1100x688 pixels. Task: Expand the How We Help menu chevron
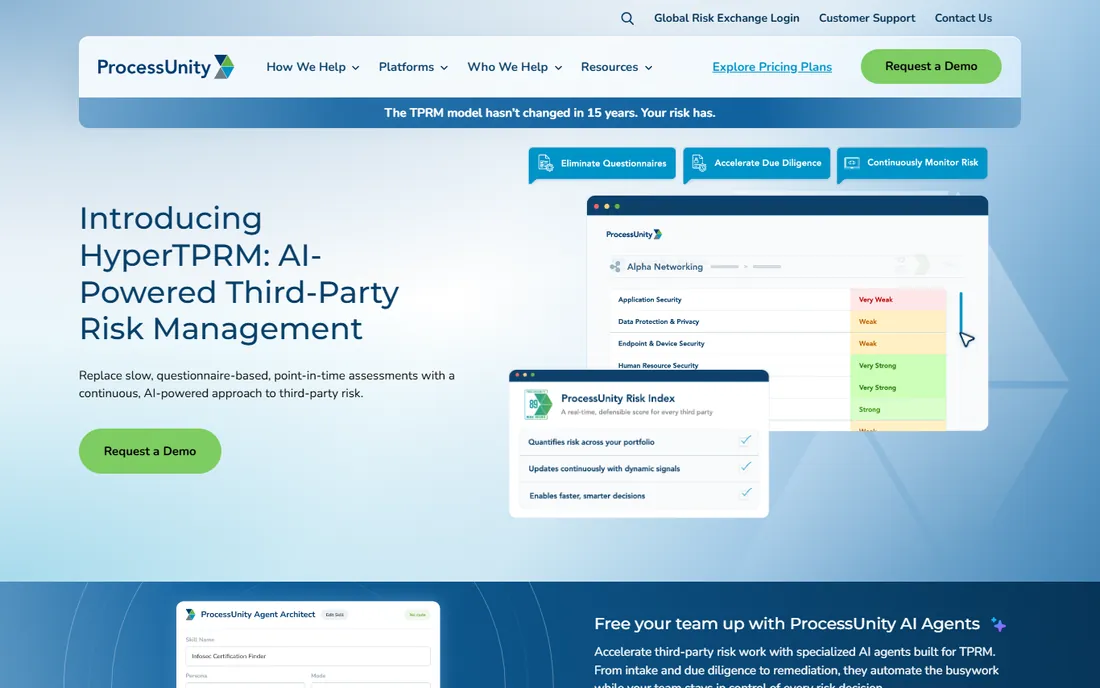coord(356,68)
